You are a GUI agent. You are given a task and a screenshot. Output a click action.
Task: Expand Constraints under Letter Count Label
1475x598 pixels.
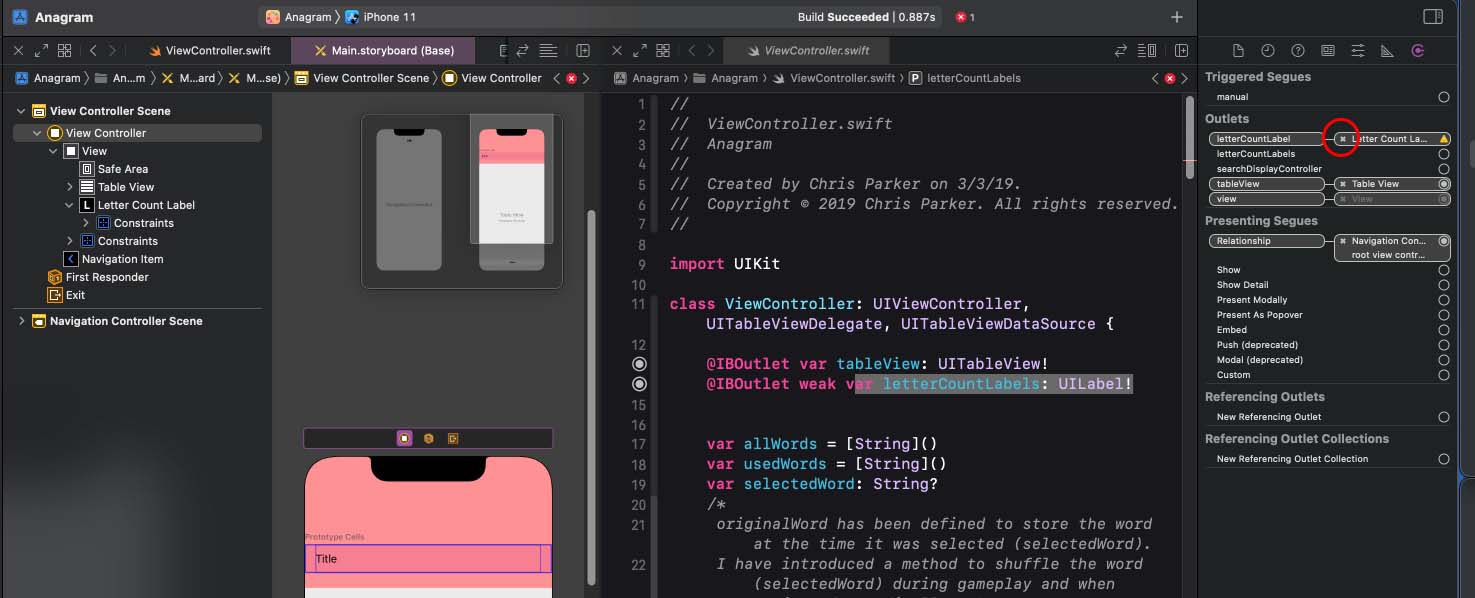[85, 223]
